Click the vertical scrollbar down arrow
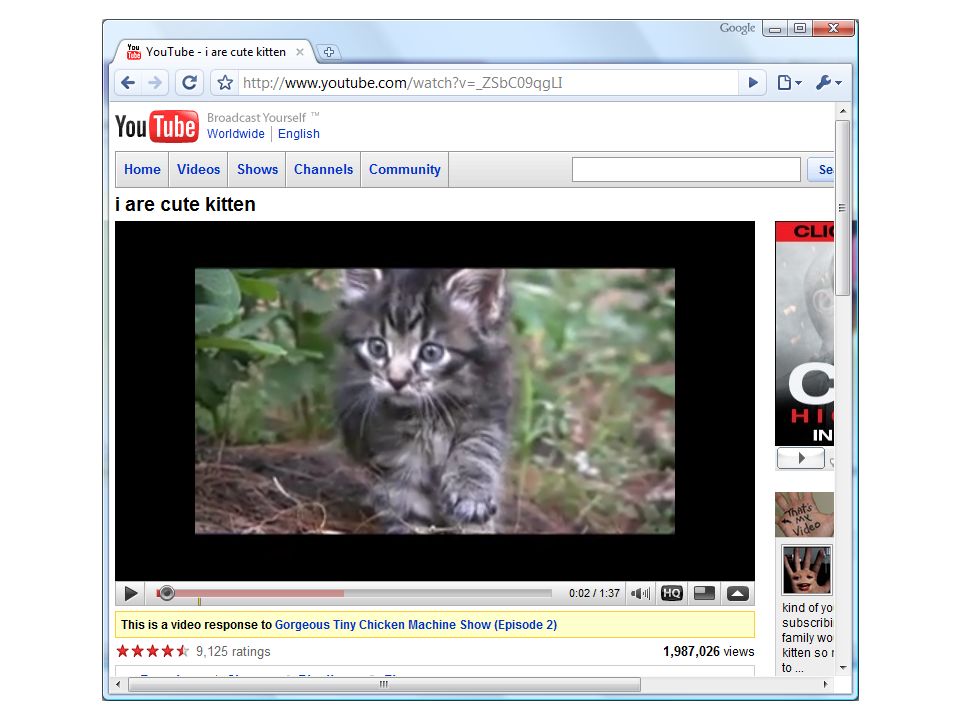960x720 pixels. [843, 667]
